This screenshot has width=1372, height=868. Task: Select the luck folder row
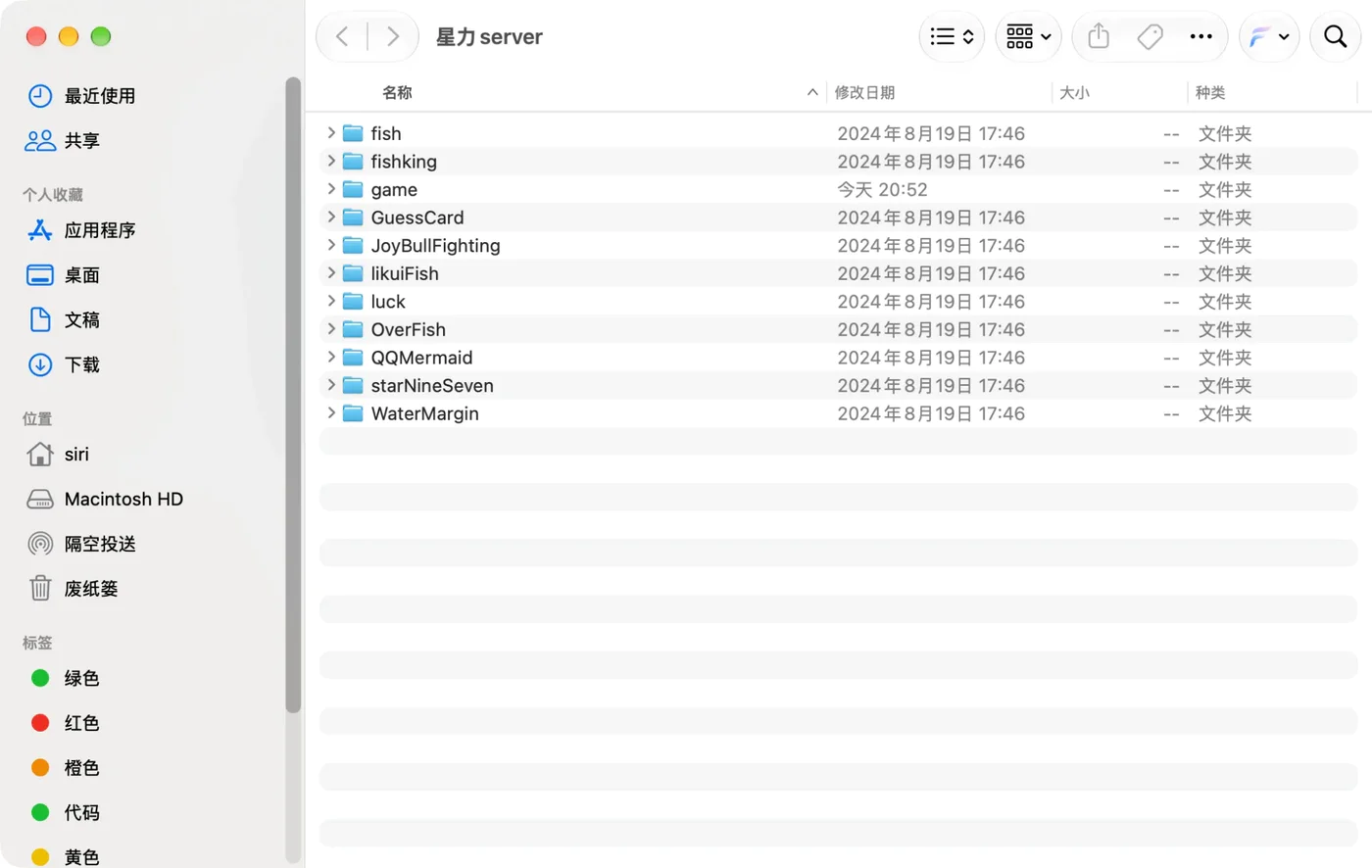pyautogui.click(x=838, y=302)
